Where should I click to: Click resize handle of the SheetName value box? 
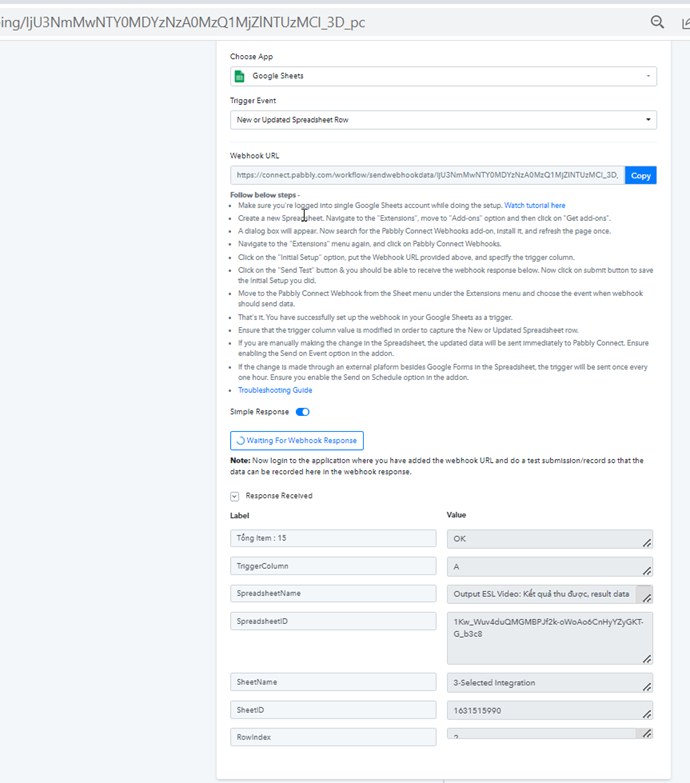647,687
